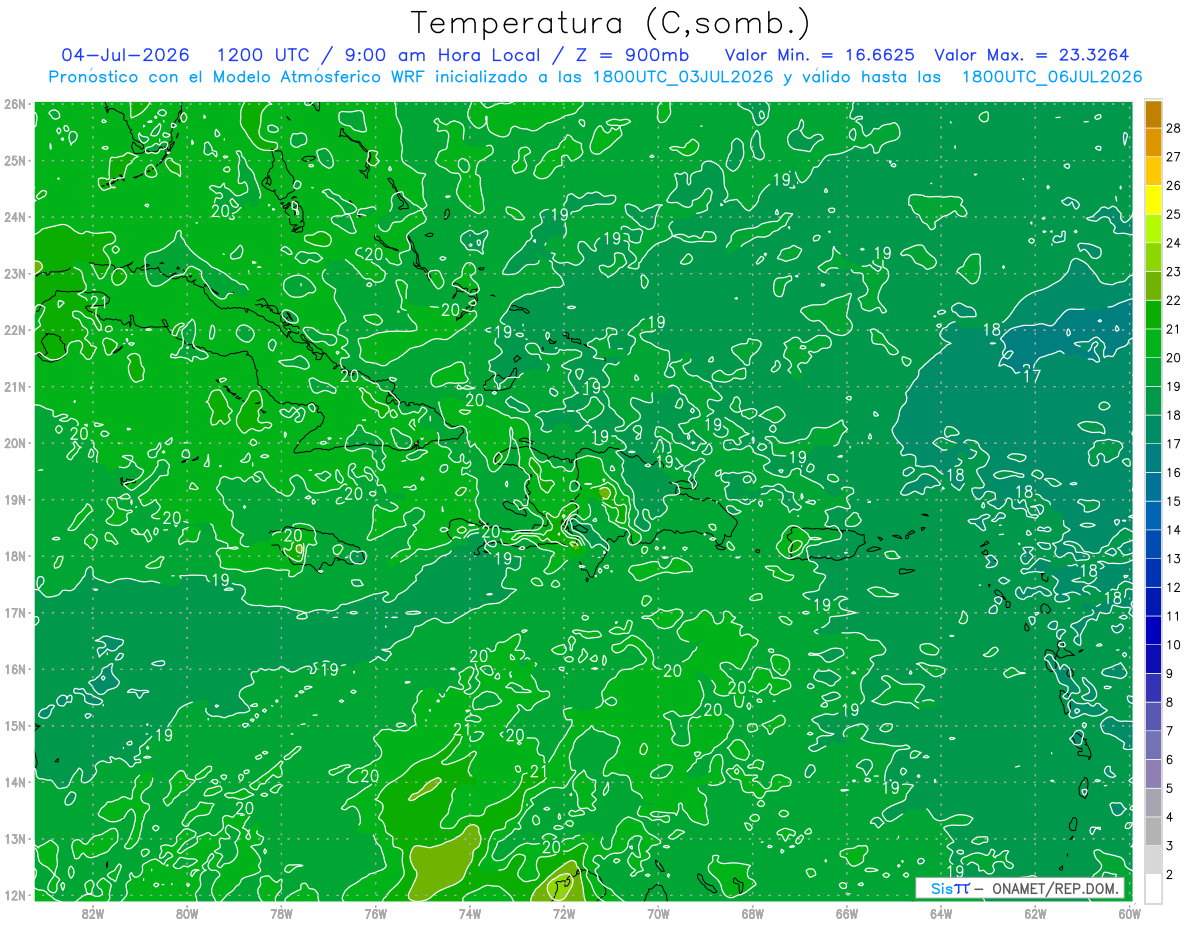The image size is (1200, 927).
Task: Click the 82W longitude axis label
Action: [x=92, y=912]
